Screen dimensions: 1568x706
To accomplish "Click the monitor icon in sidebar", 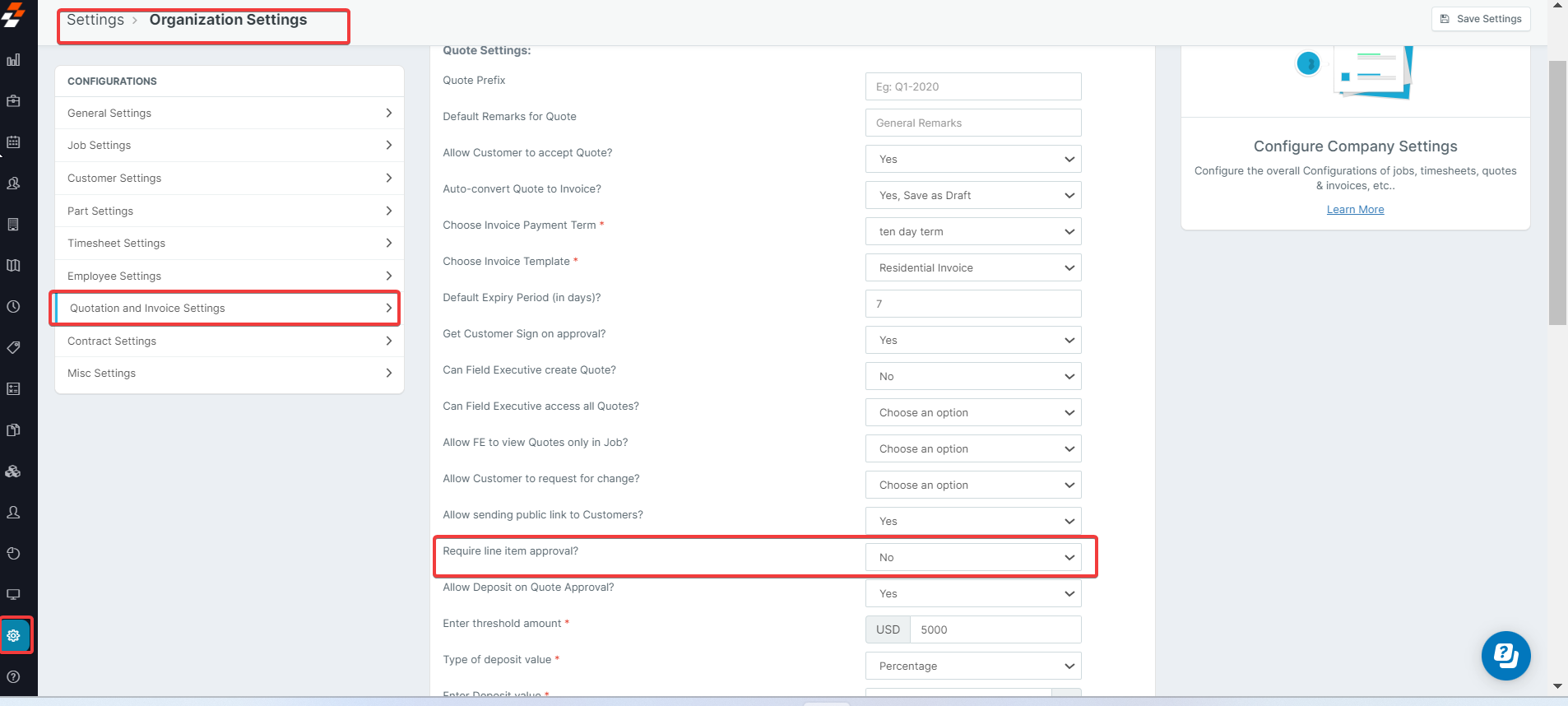I will [13, 595].
